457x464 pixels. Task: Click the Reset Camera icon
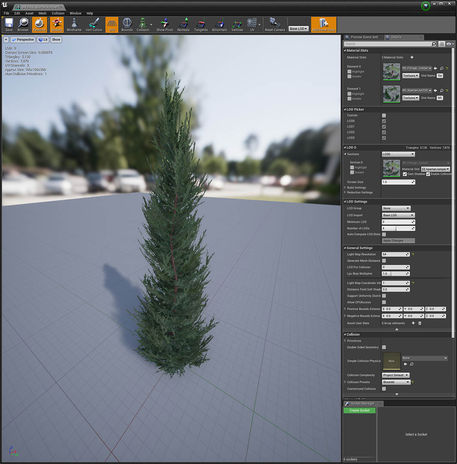tap(275, 24)
